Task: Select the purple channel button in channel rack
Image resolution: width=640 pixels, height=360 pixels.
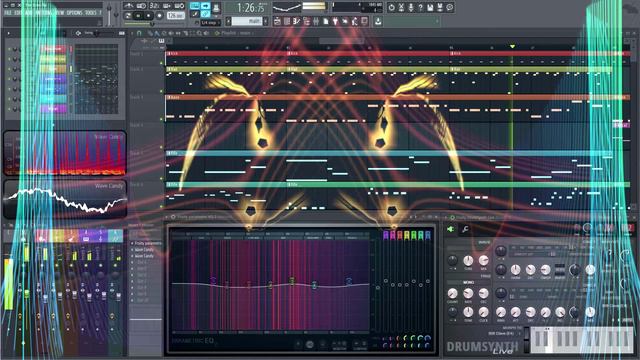Action: point(53,109)
